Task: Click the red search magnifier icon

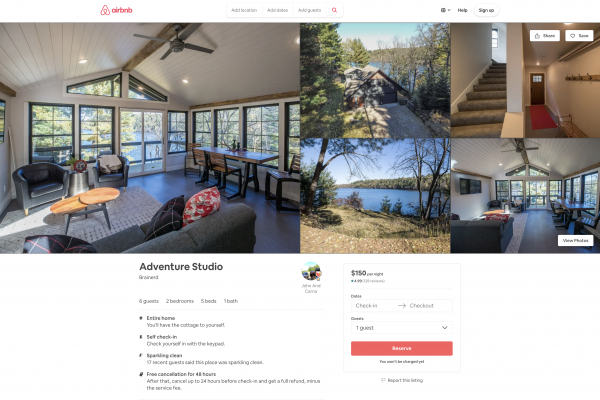Action: pyautogui.click(x=334, y=10)
